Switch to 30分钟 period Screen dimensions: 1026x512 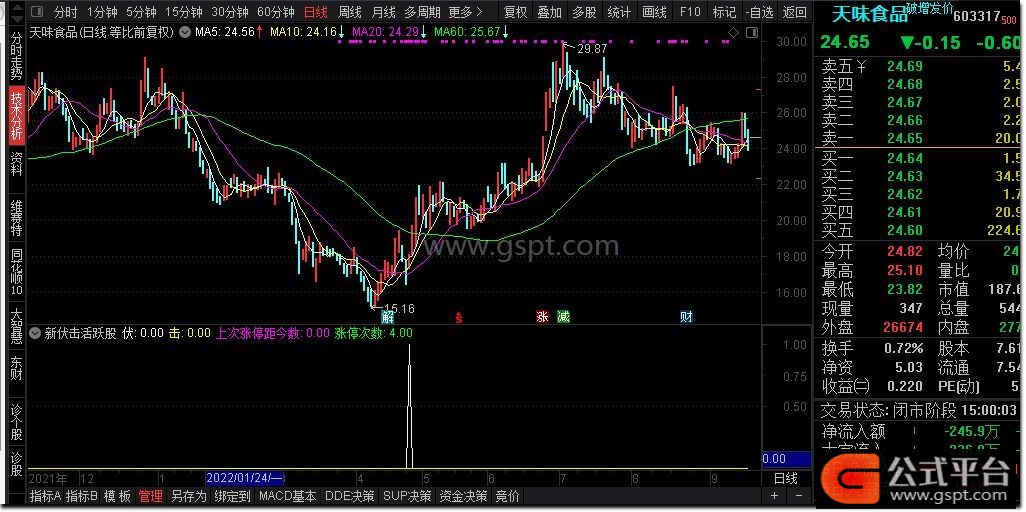click(x=230, y=12)
